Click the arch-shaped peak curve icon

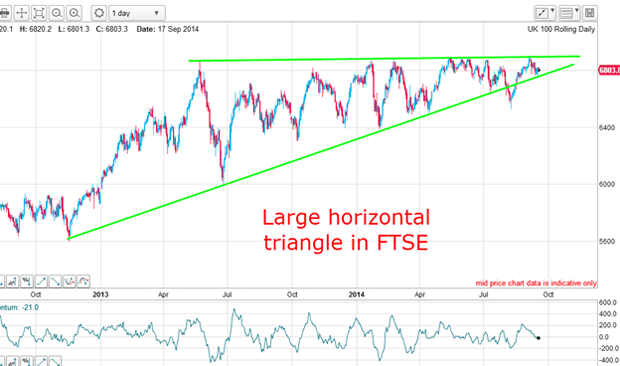click(83, 281)
